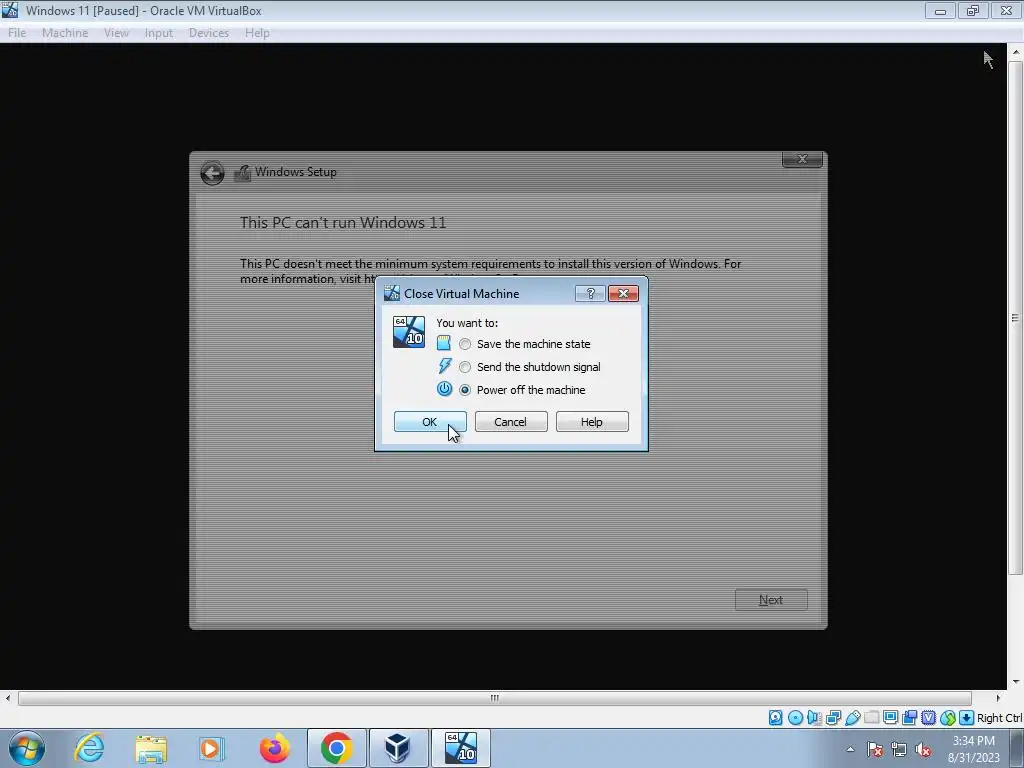Close the Windows Setup window
Screen dimensions: 1024x768
[802, 159]
